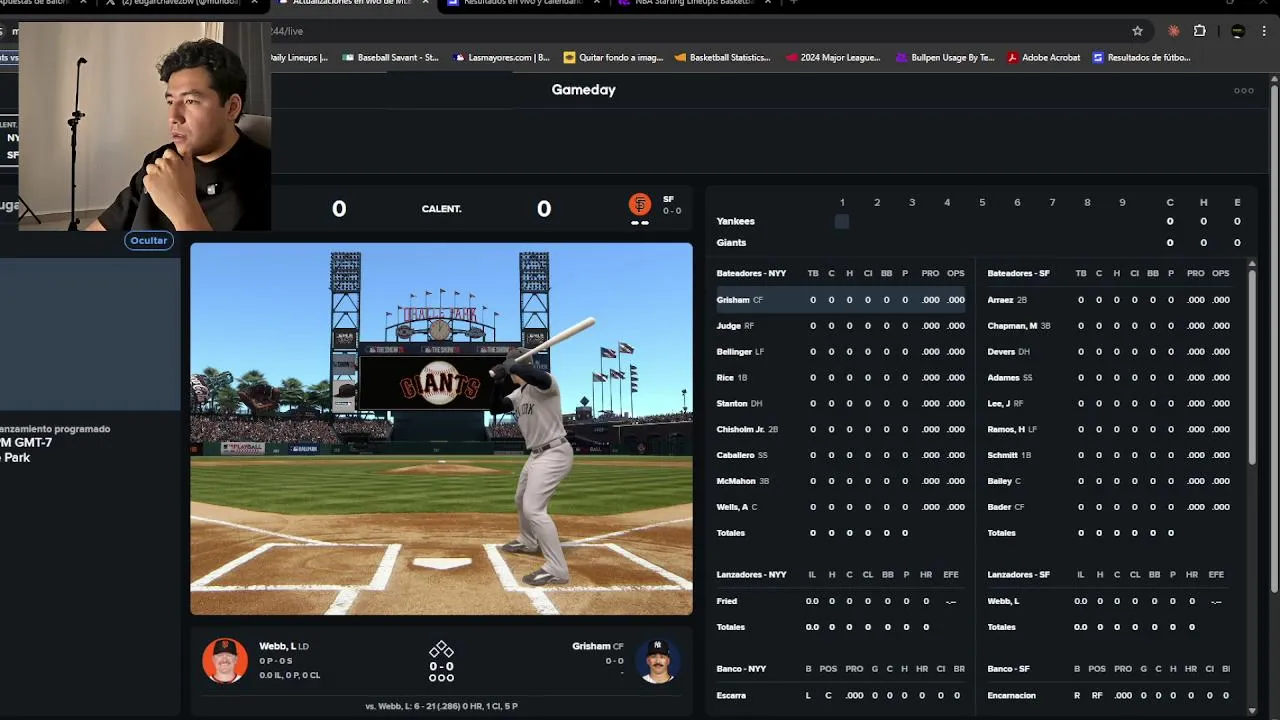This screenshot has width=1280, height=720.
Task: Select Chisholm Jr. 2B batter row
Action: pyautogui.click(x=840, y=430)
